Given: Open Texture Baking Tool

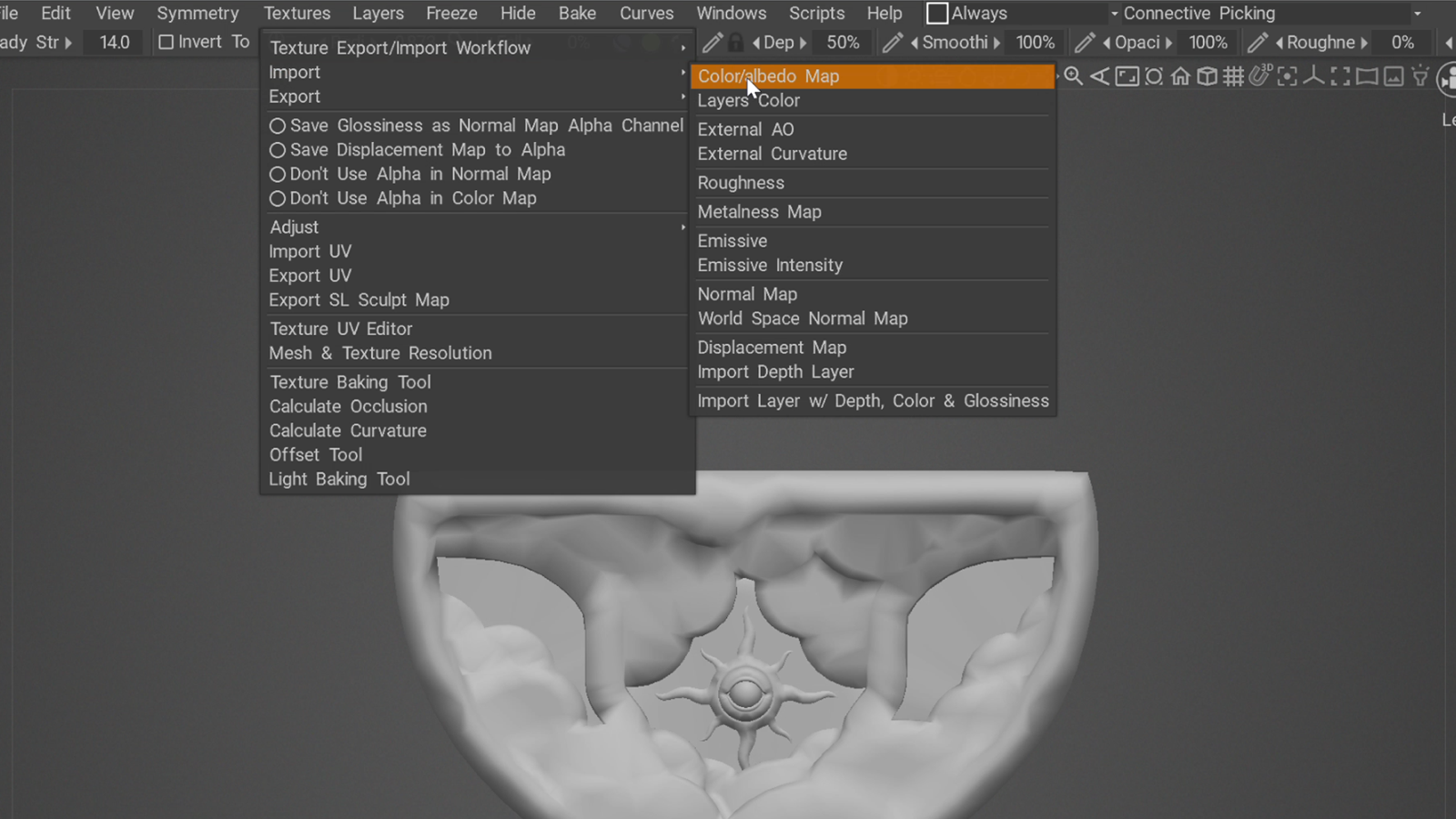Looking at the screenshot, I should tap(350, 382).
